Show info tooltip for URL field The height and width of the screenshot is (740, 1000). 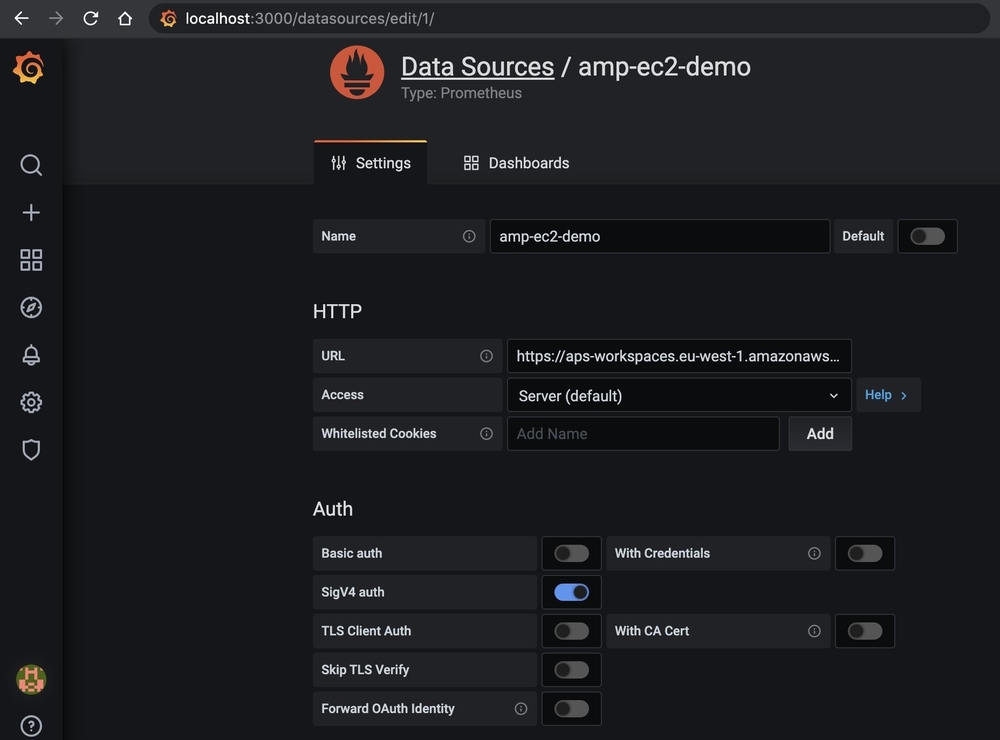click(487, 356)
